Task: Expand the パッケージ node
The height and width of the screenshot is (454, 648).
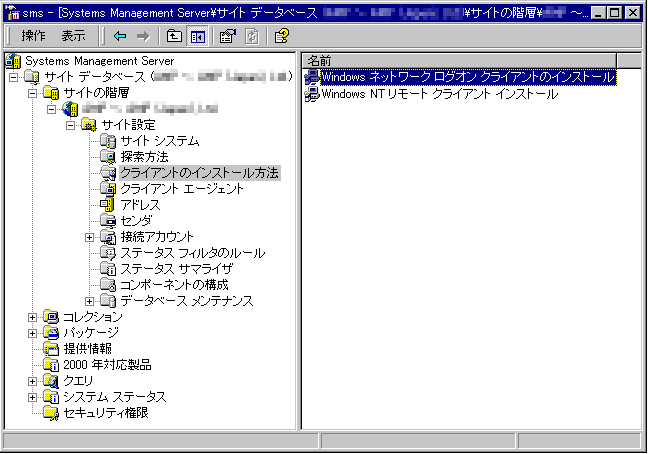Action: [32, 333]
